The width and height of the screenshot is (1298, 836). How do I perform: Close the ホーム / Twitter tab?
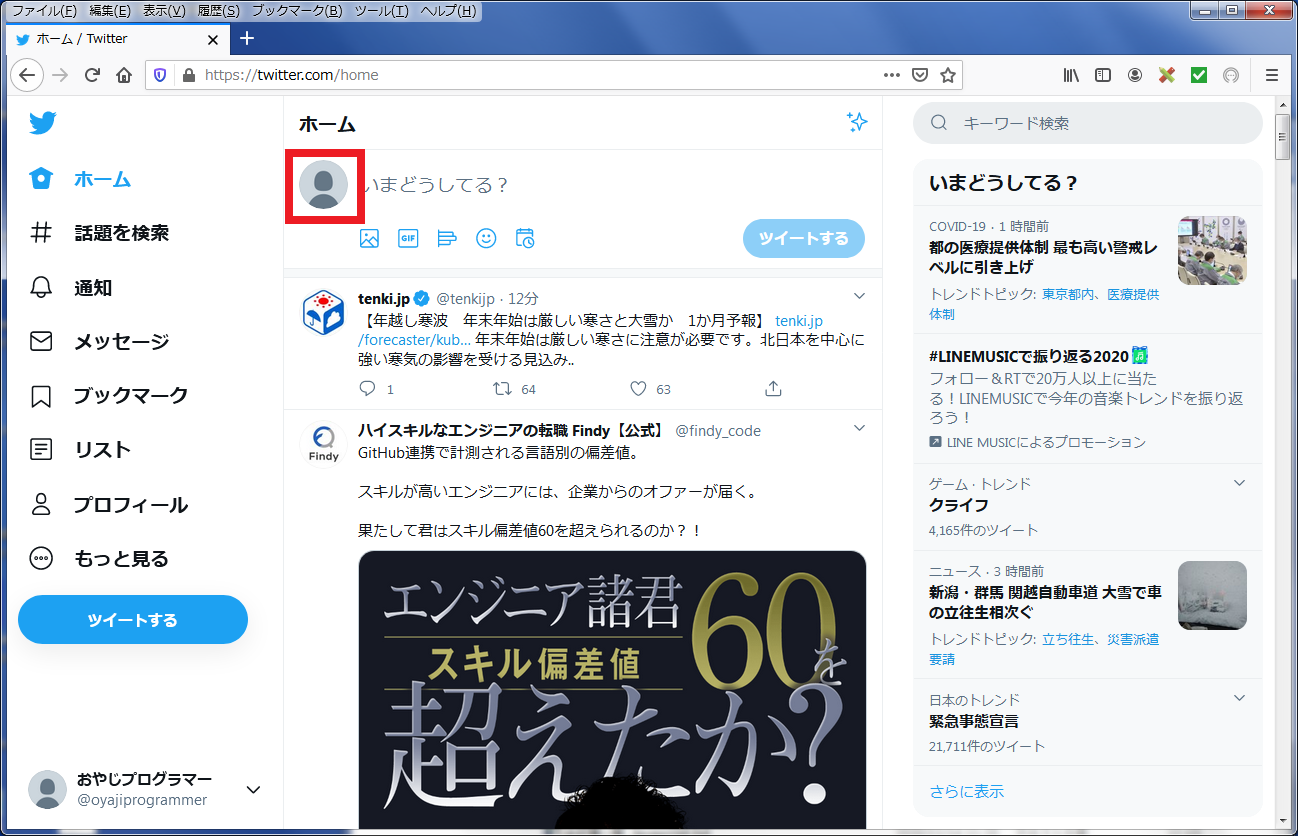click(213, 39)
